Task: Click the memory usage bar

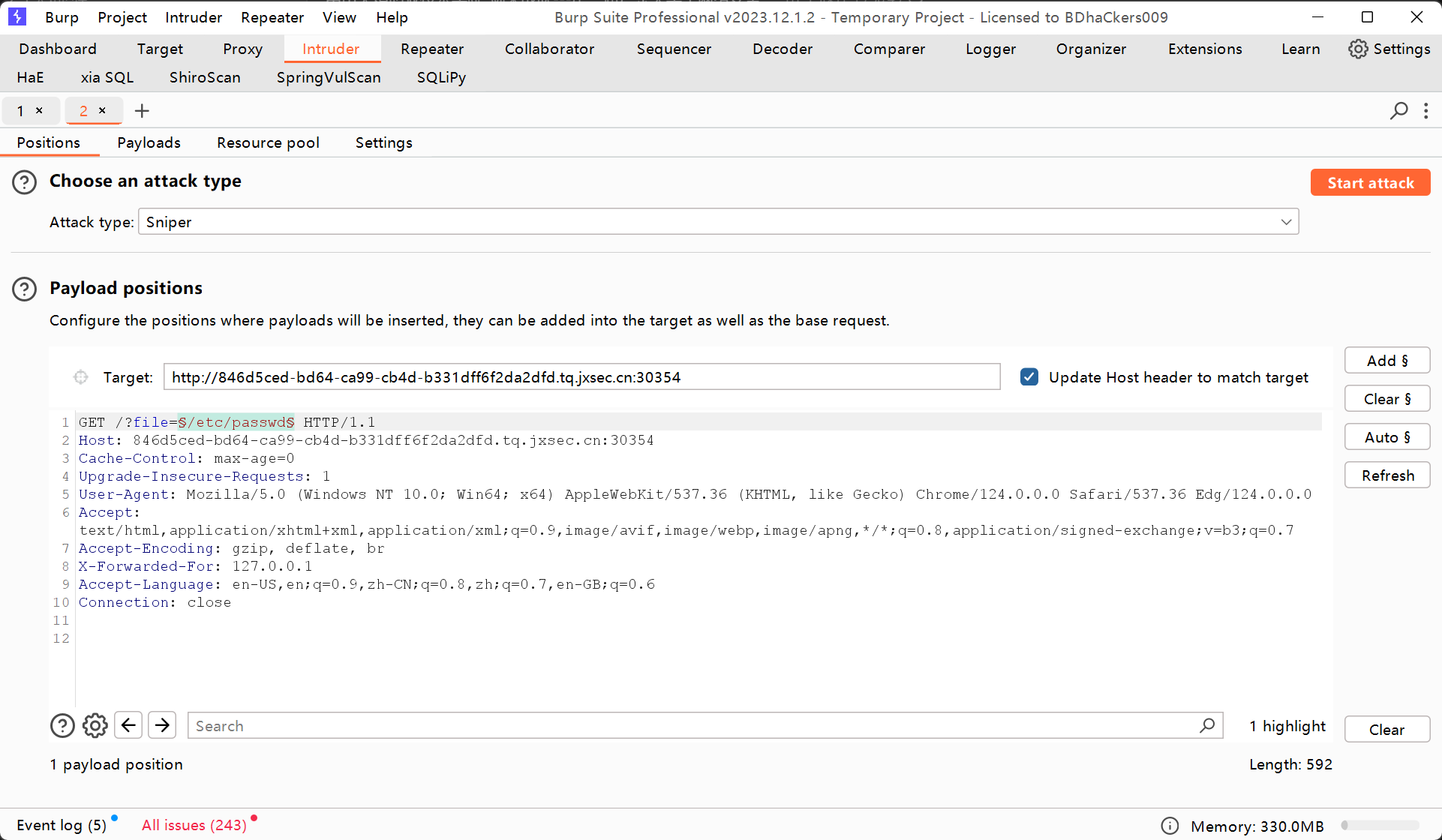Action: (x=1380, y=825)
